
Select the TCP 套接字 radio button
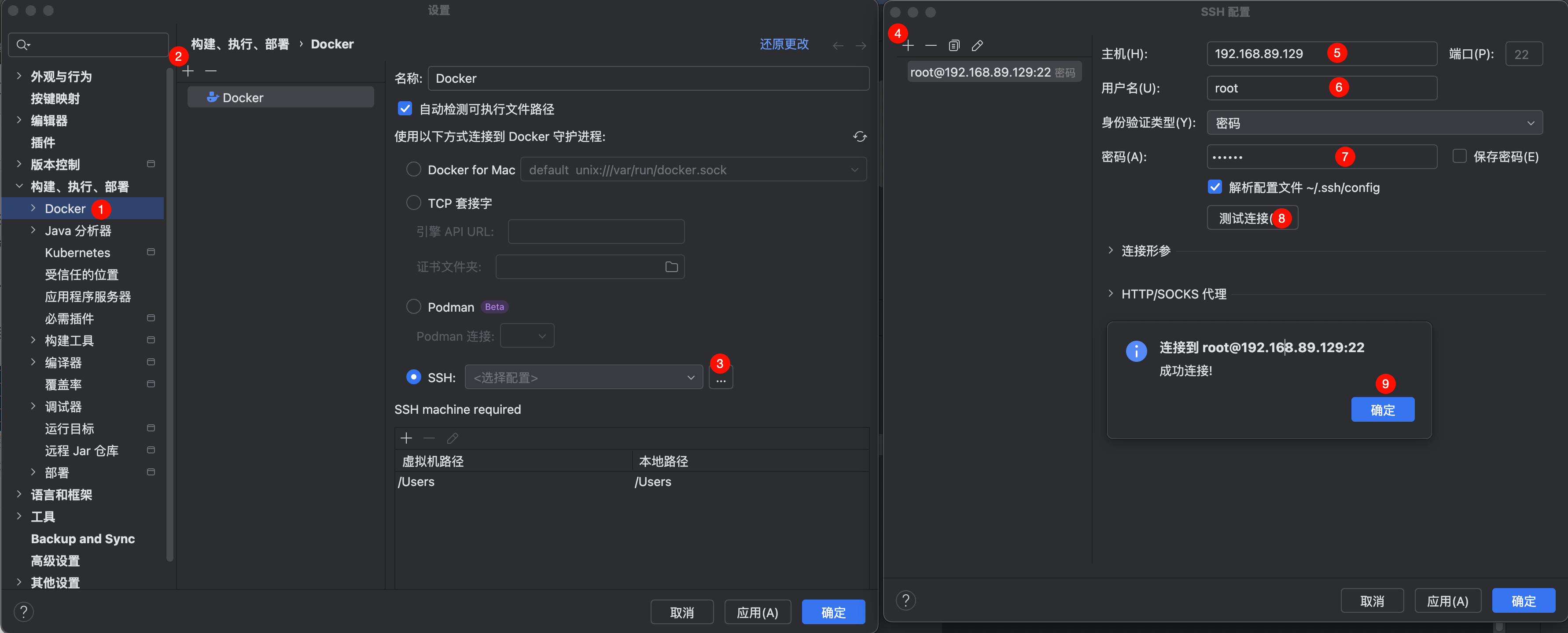[x=413, y=202]
